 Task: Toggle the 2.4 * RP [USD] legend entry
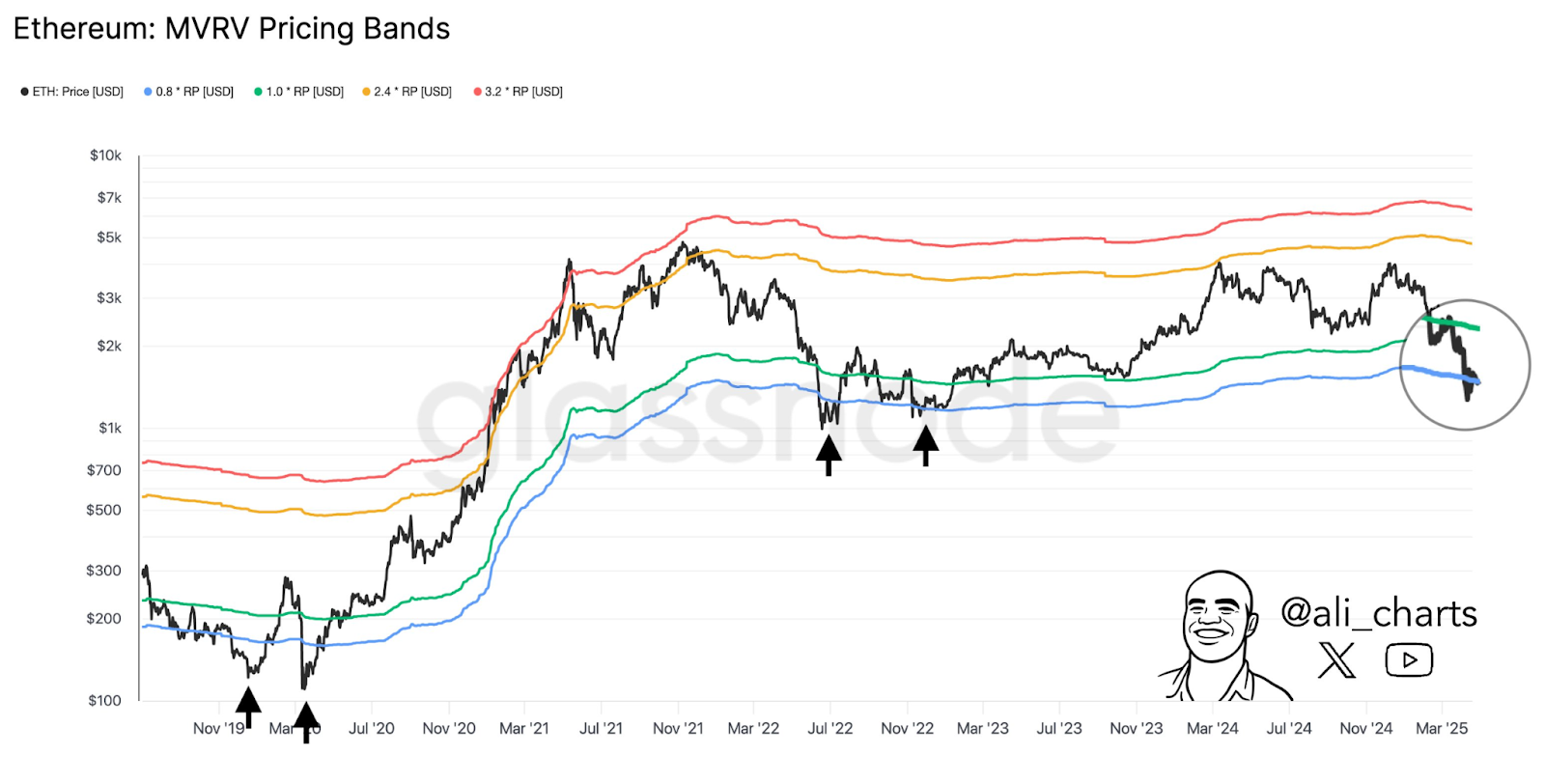click(x=407, y=92)
